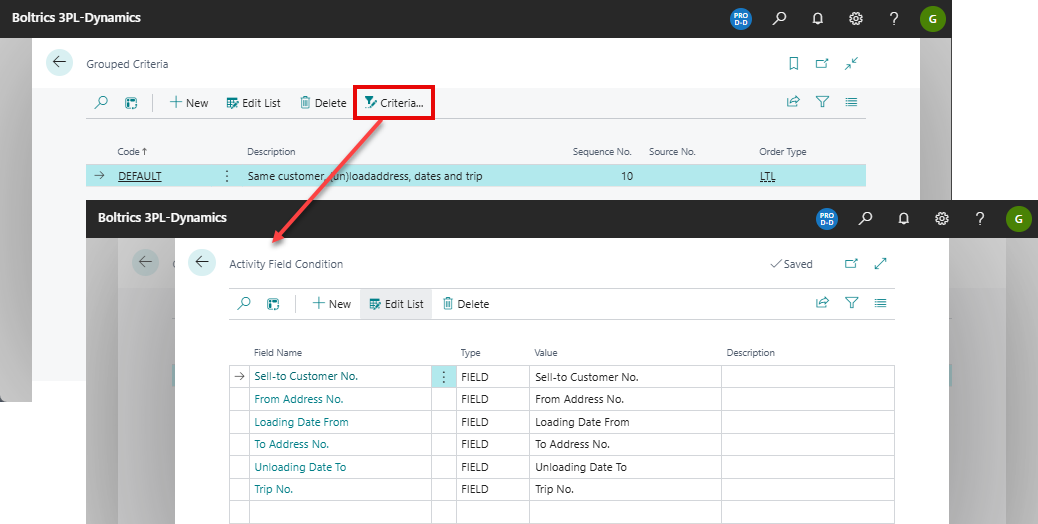The height and width of the screenshot is (524, 1038).
Task: Click Delete in Activity Field Condition toolbar
Action: click(x=465, y=304)
